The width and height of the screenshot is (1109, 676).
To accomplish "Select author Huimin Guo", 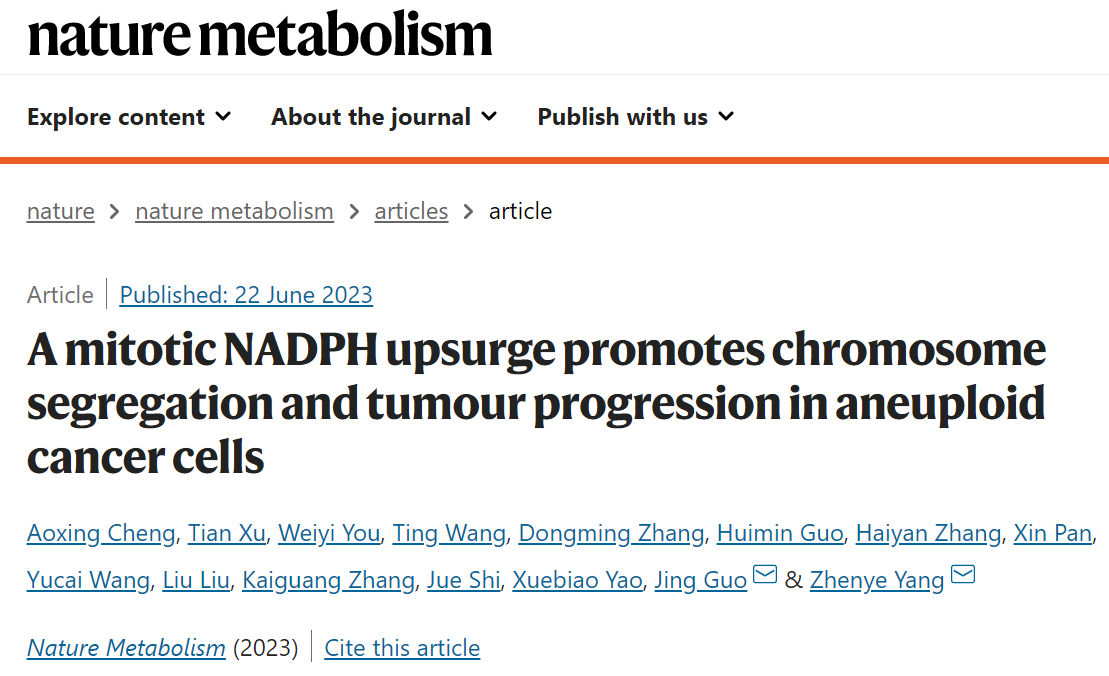I will (780, 533).
